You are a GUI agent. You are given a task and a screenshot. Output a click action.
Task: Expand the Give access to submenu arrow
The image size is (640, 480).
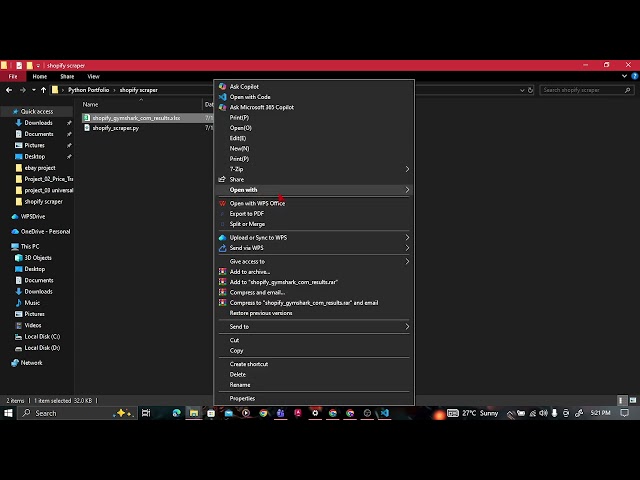coord(407,262)
